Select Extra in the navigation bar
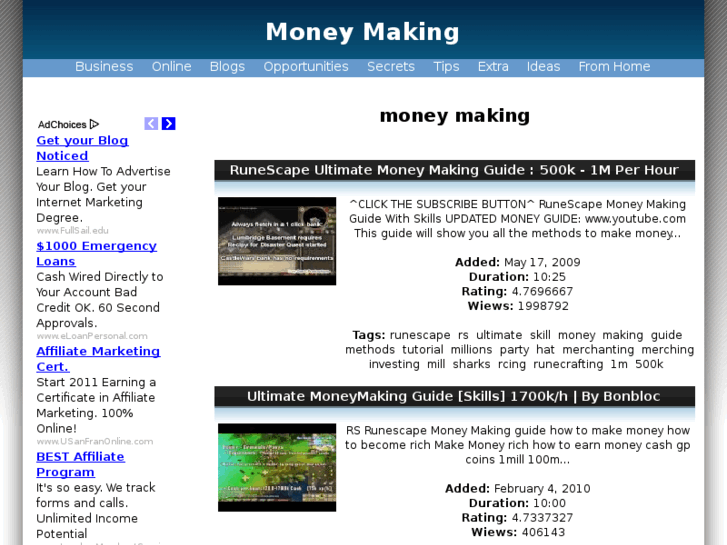The image size is (727, 545). [x=493, y=67]
